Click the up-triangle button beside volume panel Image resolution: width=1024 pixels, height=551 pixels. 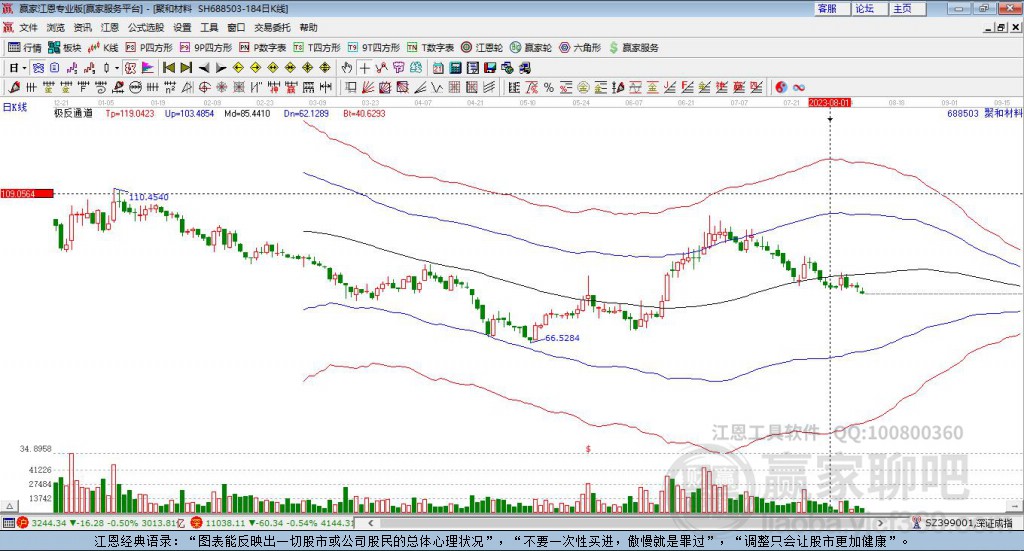pyautogui.click(x=10, y=506)
